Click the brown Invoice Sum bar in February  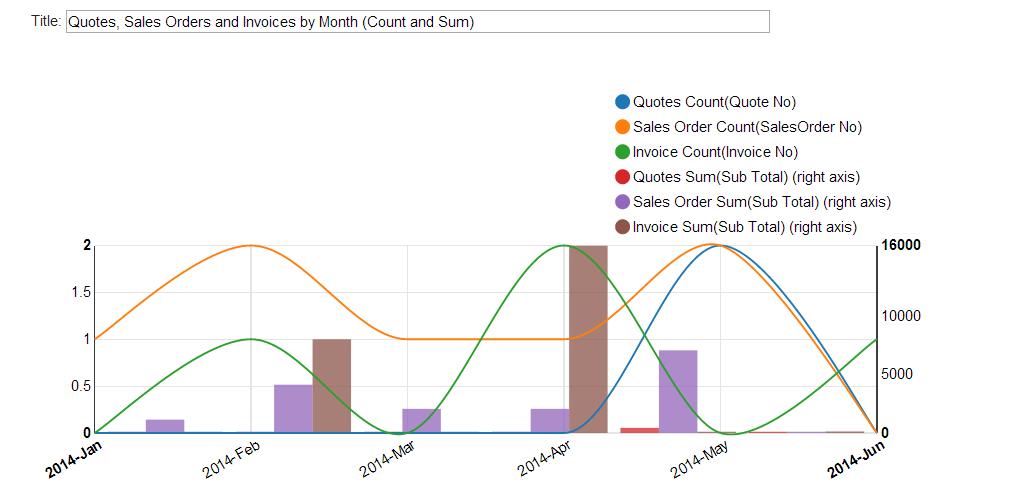tap(332, 386)
